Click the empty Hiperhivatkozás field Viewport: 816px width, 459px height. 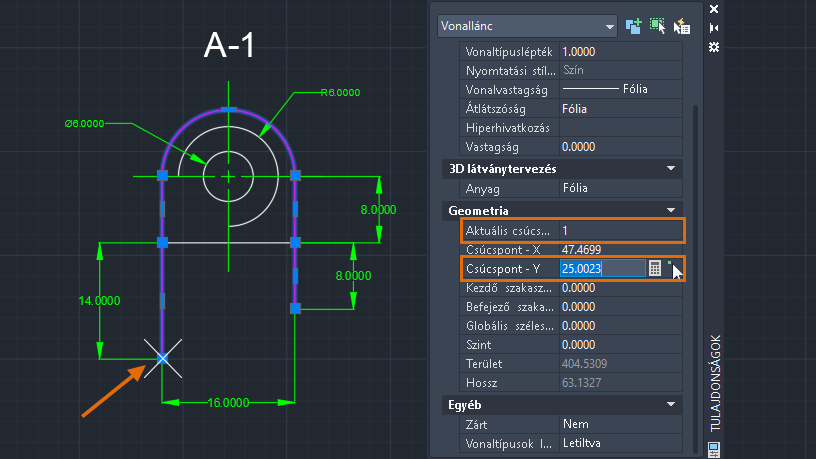pyautogui.click(x=620, y=128)
